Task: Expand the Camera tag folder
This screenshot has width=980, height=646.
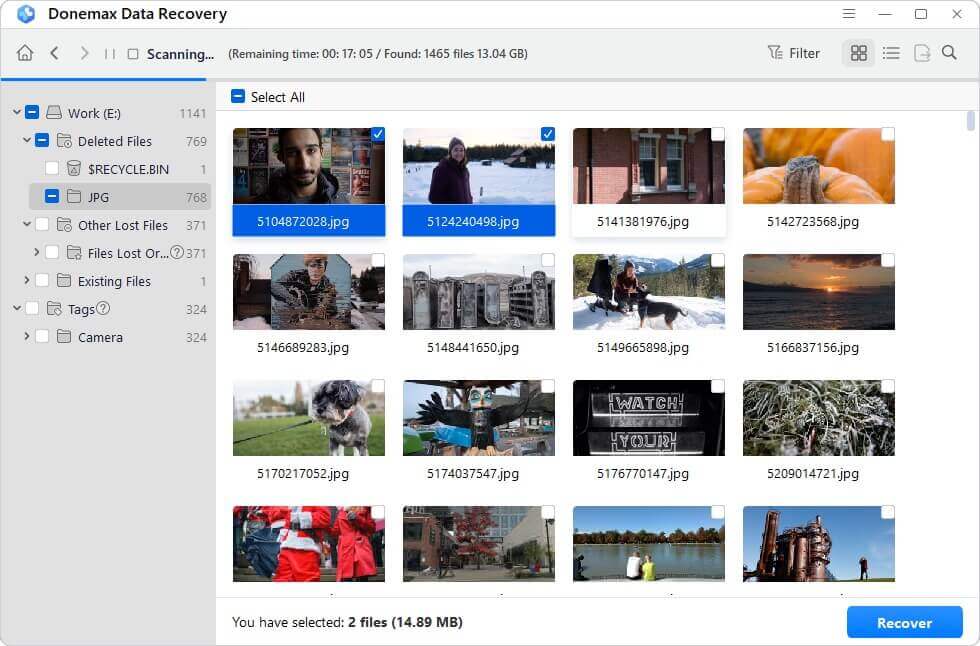Action: tap(26, 337)
